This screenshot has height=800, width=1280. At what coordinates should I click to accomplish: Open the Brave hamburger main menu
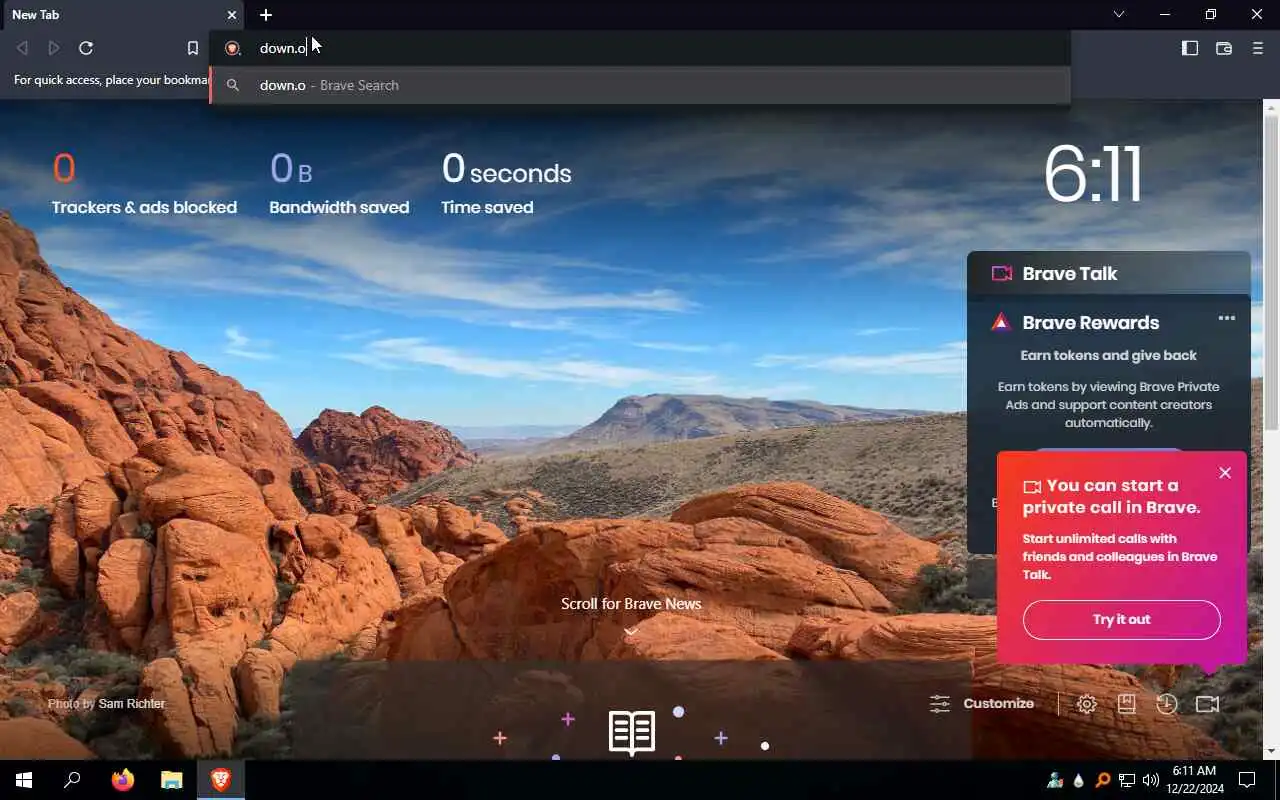pos(1258,48)
